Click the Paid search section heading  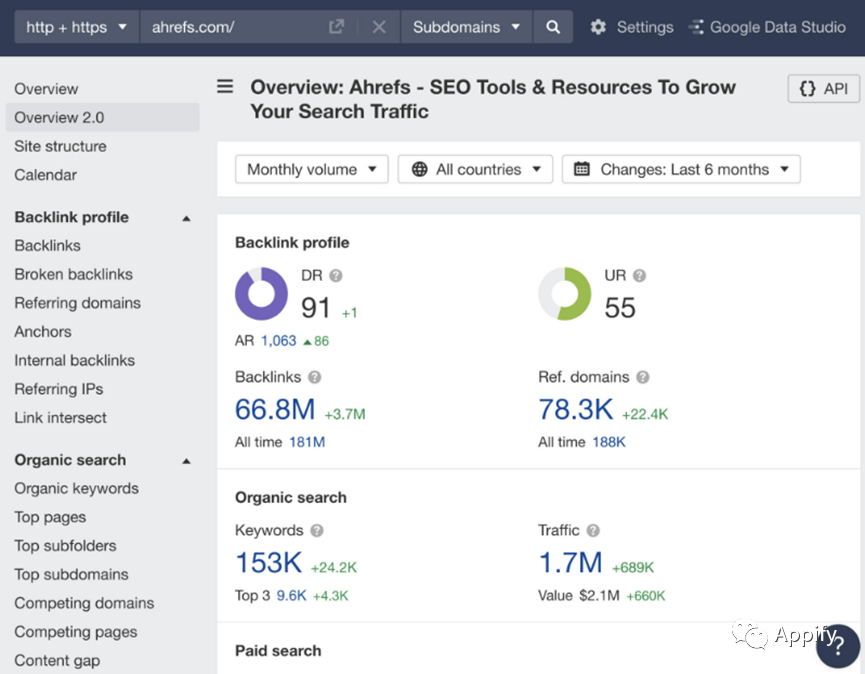click(x=278, y=651)
